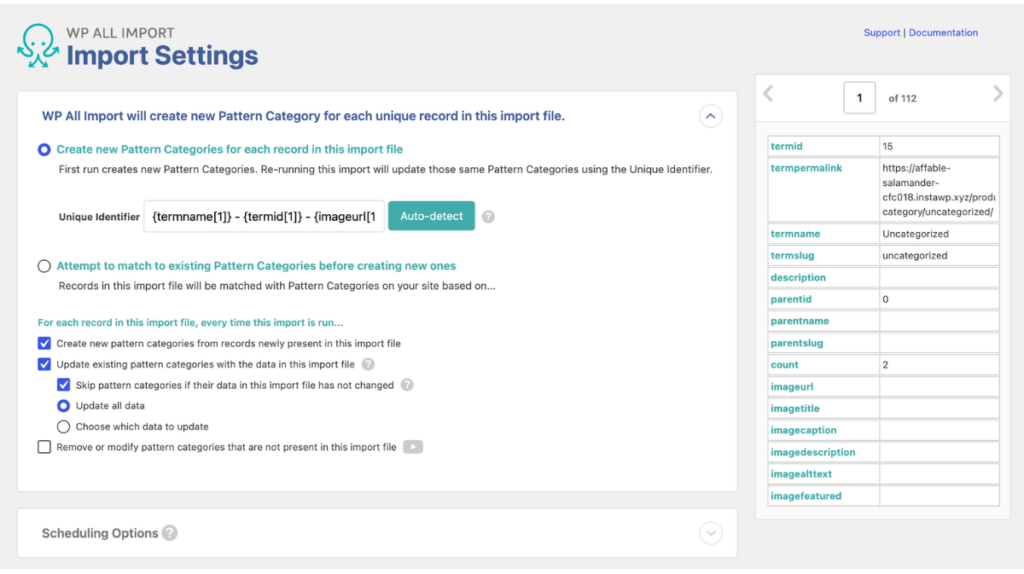1024x574 pixels.
Task: Click the parentname field name
Action: [x=799, y=321]
